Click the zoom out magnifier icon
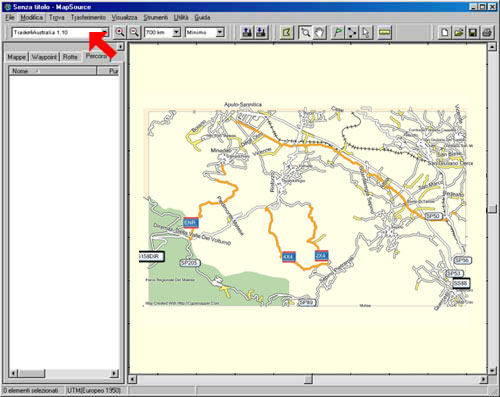This screenshot has width=500, height=397. [134, 32]
